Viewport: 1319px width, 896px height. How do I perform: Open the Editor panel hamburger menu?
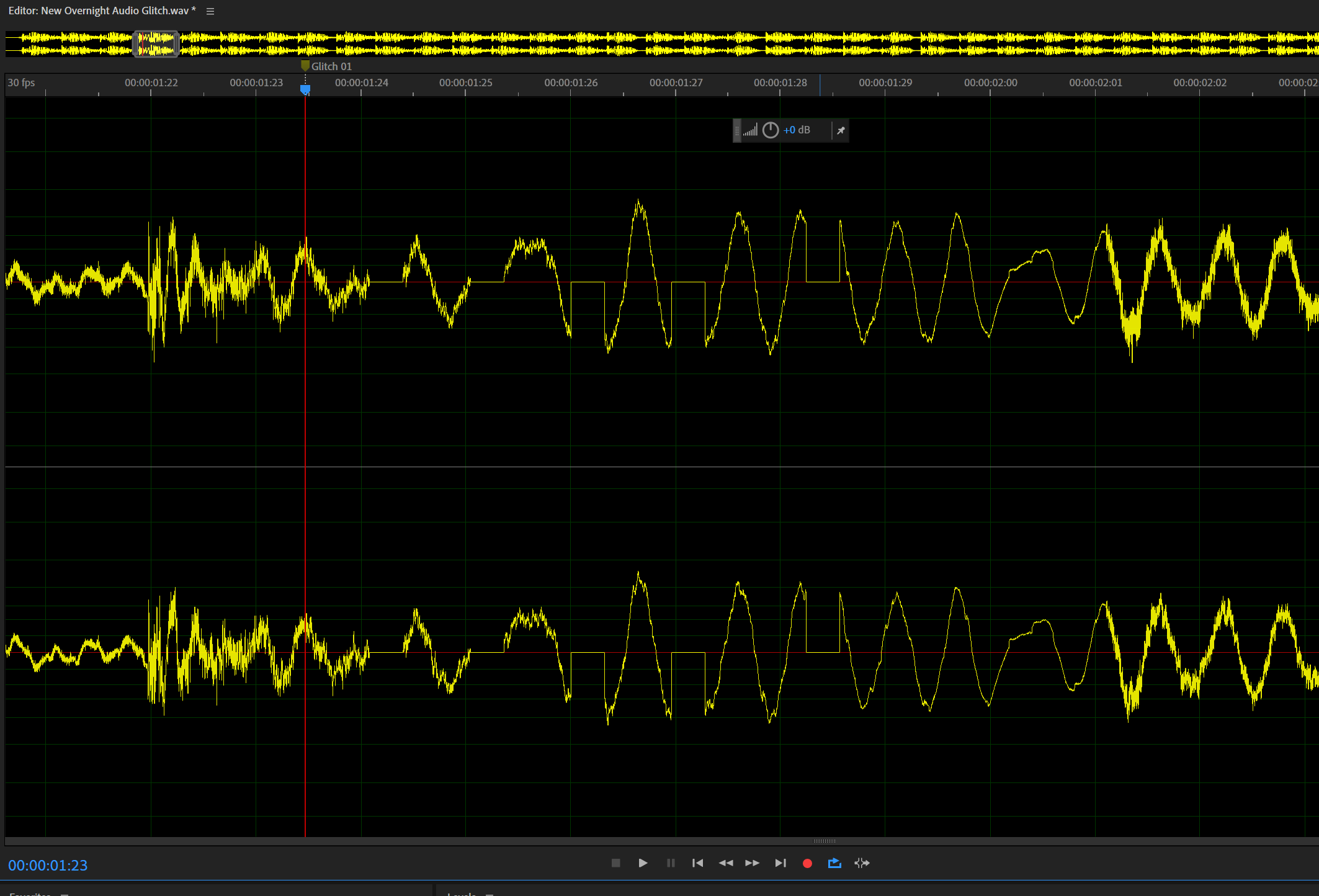210,11
